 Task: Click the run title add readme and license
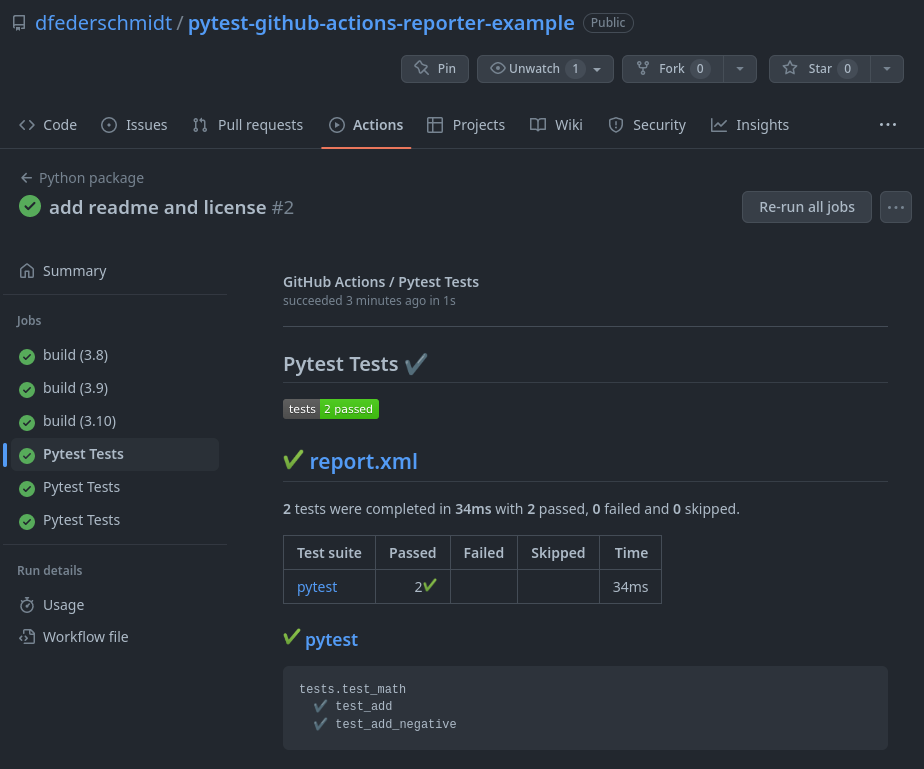(x=158, y=207)
